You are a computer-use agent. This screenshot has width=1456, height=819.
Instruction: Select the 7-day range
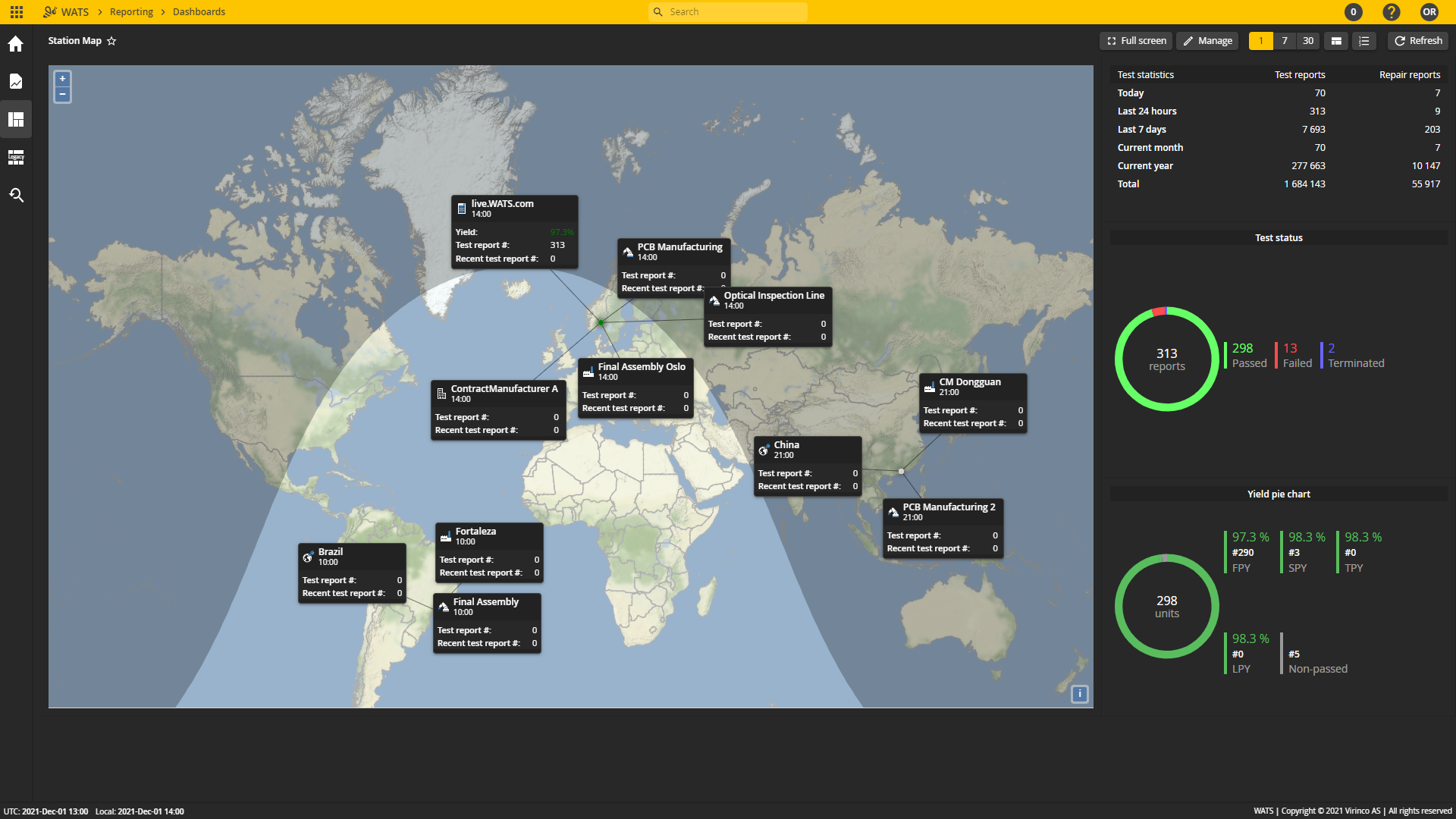1285,41
